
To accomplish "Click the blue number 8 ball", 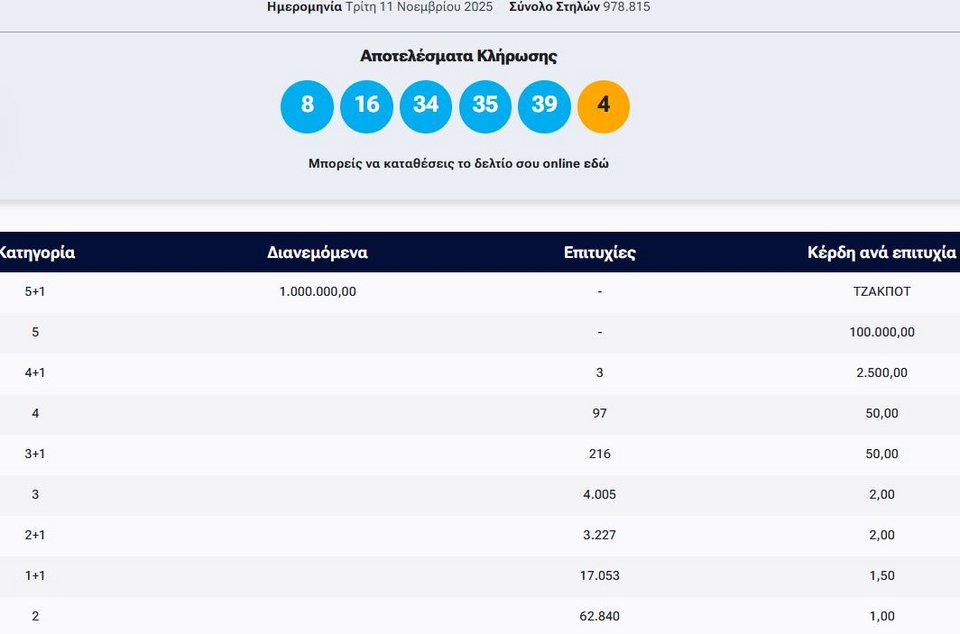I will 307,107.
